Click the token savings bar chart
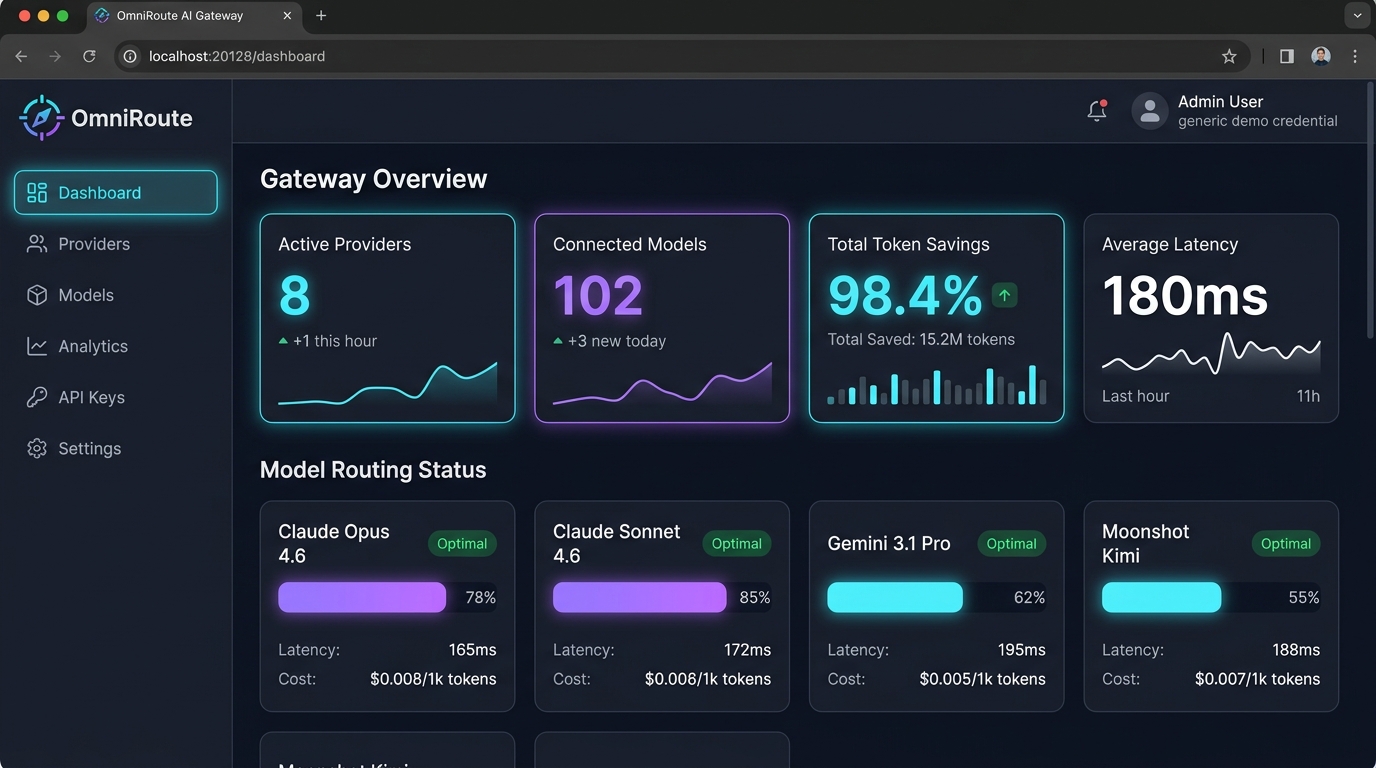The width and height of the screenshot is (1376, 768). [x=936, y=384]
